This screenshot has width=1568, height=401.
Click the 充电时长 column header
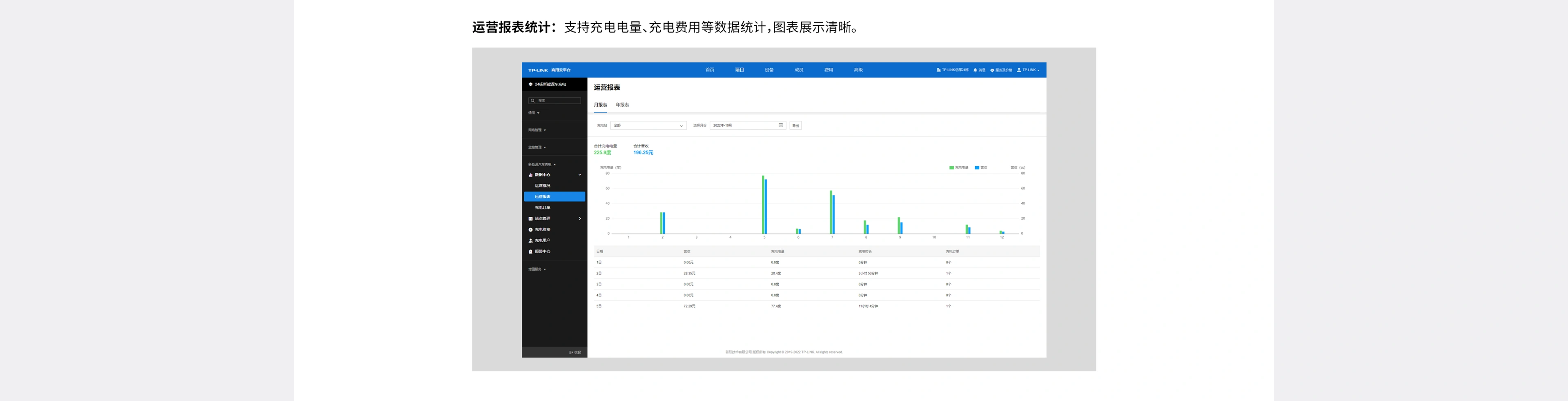(865, 251)
